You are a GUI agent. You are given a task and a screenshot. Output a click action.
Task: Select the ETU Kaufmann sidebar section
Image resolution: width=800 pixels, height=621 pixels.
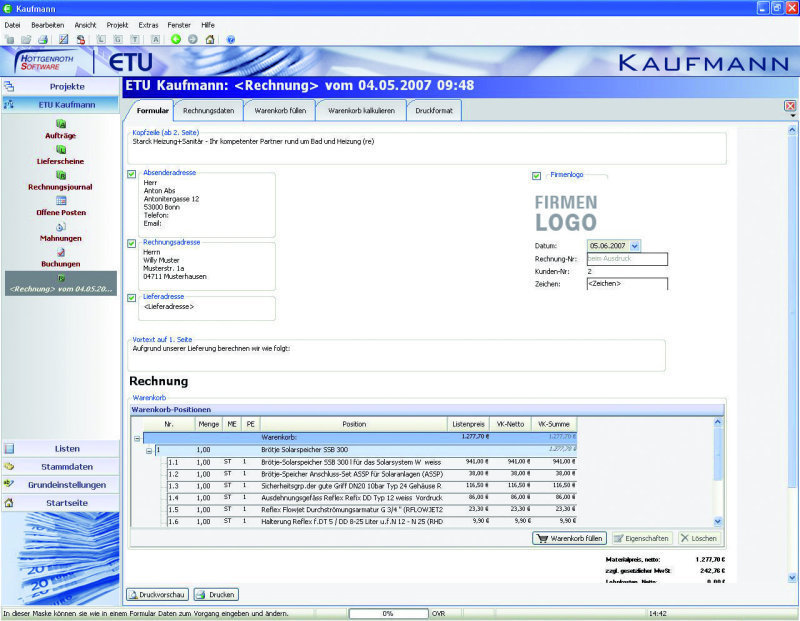[61, 105]
